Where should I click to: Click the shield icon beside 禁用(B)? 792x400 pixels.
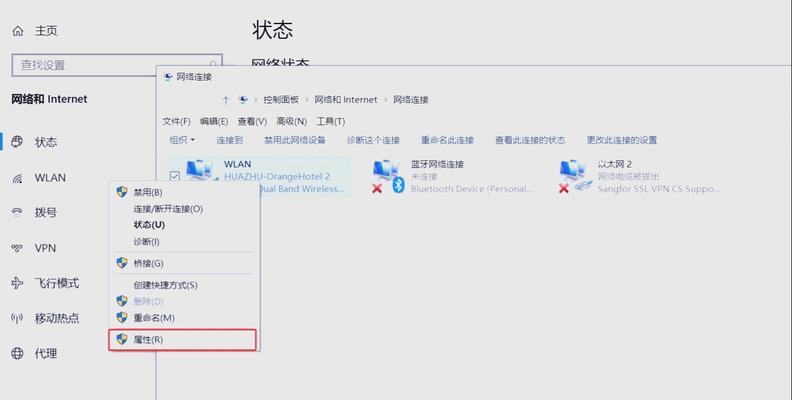(122, 192)
